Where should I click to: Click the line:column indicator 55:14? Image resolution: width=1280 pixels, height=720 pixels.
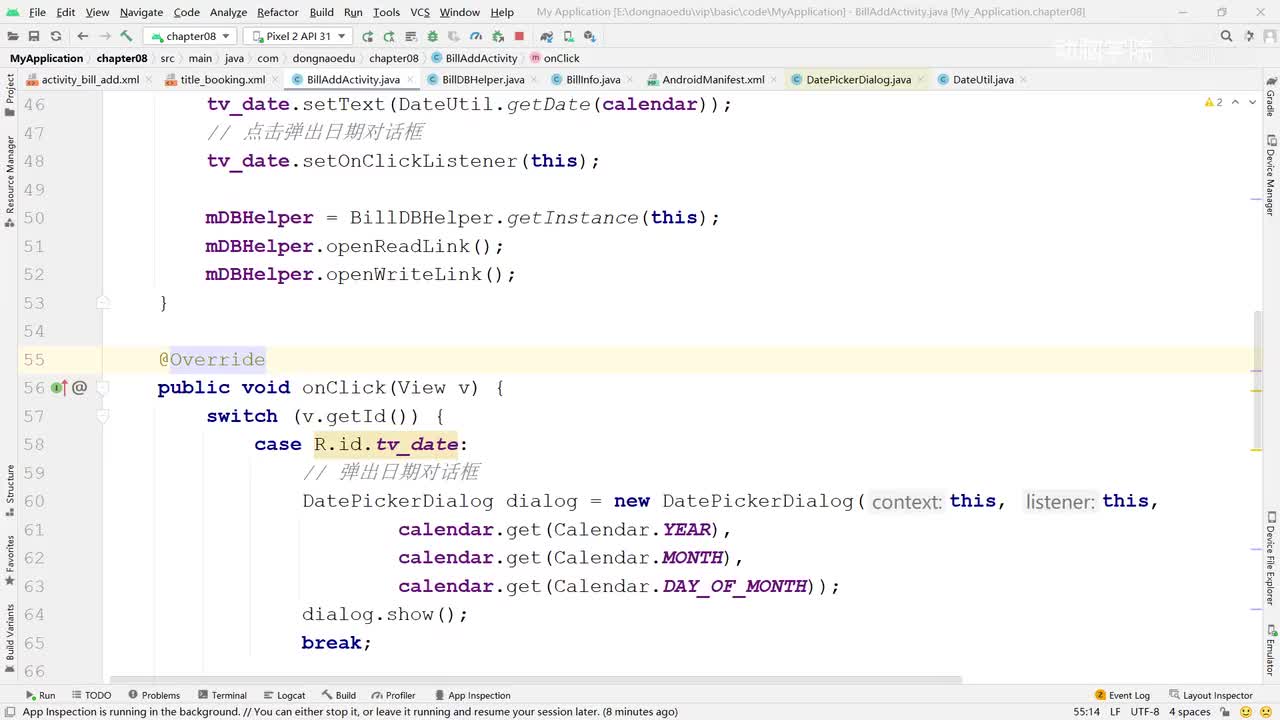(x=1087, y=712)
